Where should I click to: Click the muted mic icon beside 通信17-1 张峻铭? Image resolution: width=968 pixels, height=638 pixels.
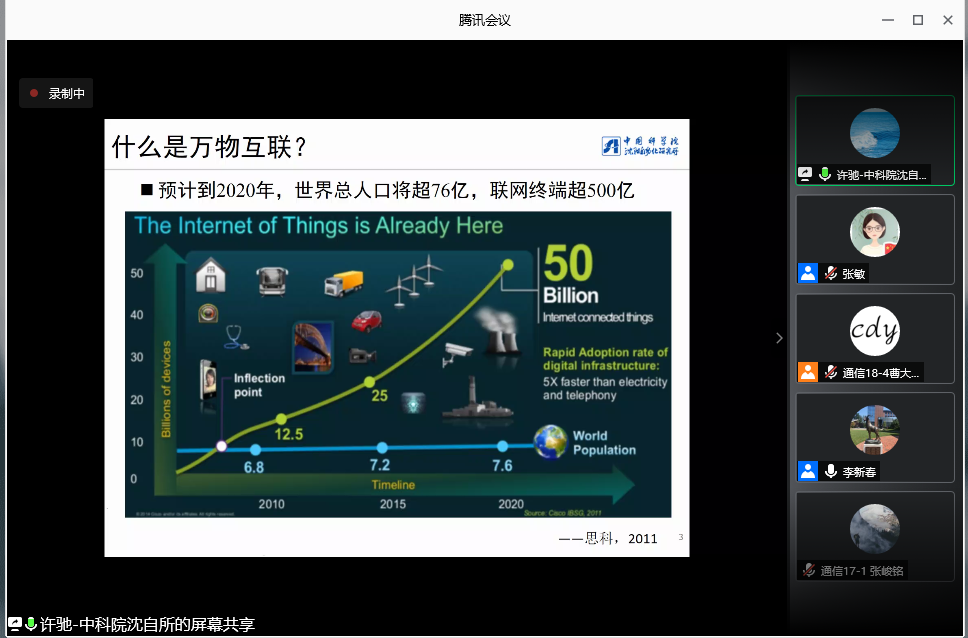(808, 570)
